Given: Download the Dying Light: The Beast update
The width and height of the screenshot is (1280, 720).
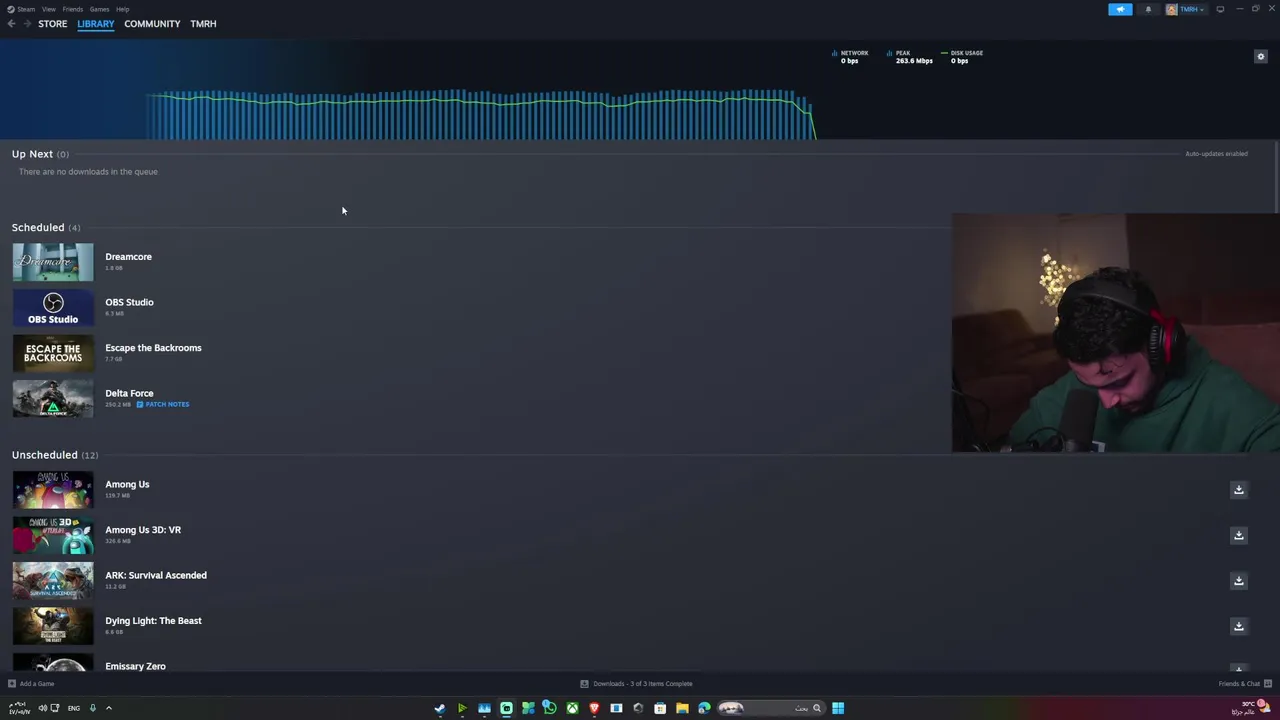Looking at the screenshot, I should [x=1238, y=626].
